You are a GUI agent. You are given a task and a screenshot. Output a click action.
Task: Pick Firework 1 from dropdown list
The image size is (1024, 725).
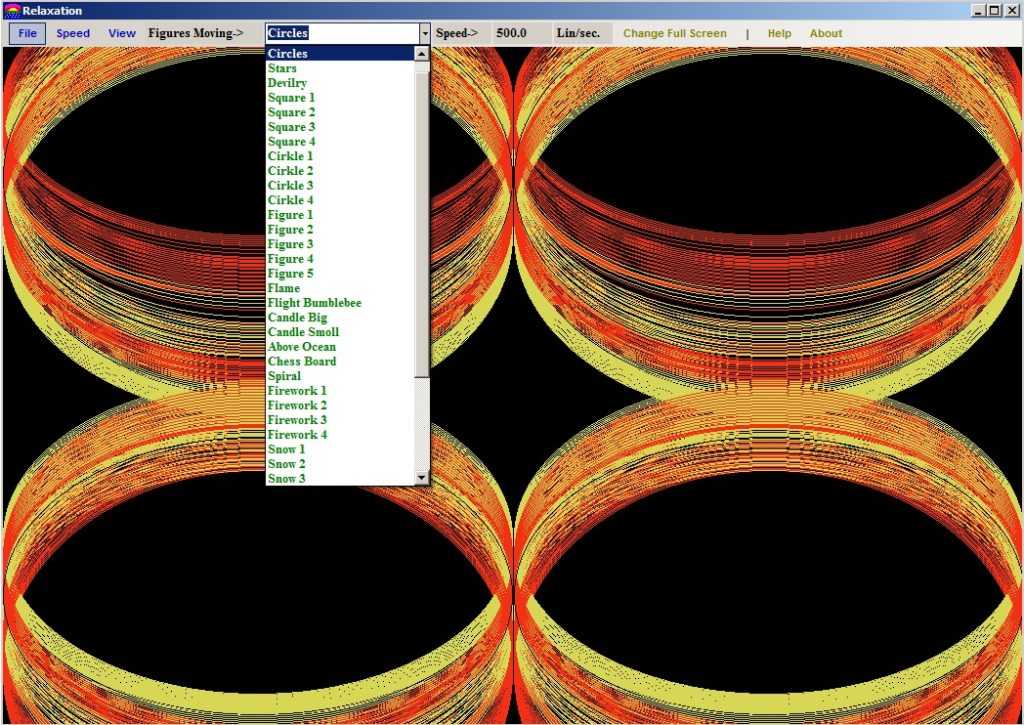[297, 391]
